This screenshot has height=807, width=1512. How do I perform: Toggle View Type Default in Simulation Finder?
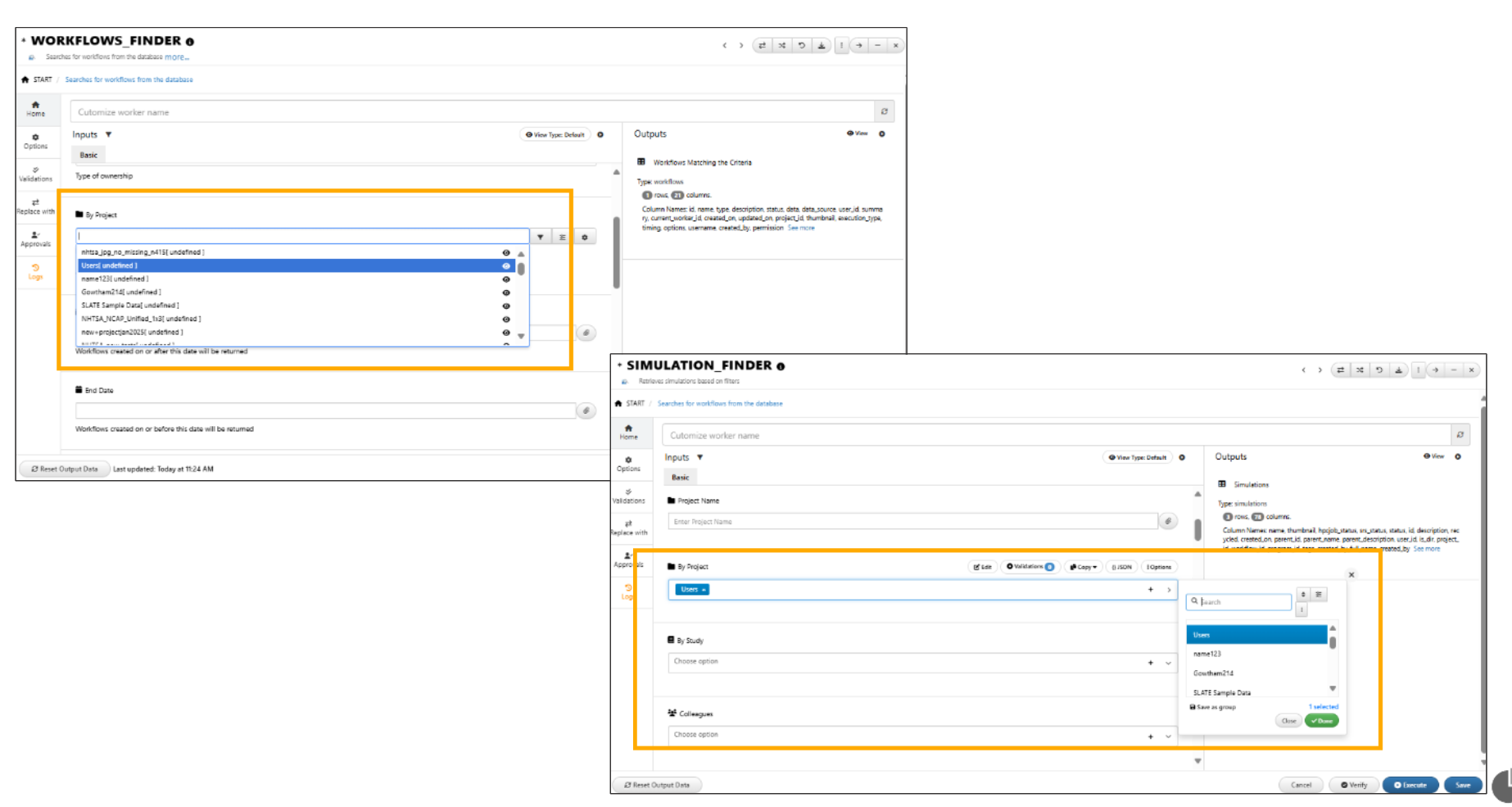click(1139, 457)
